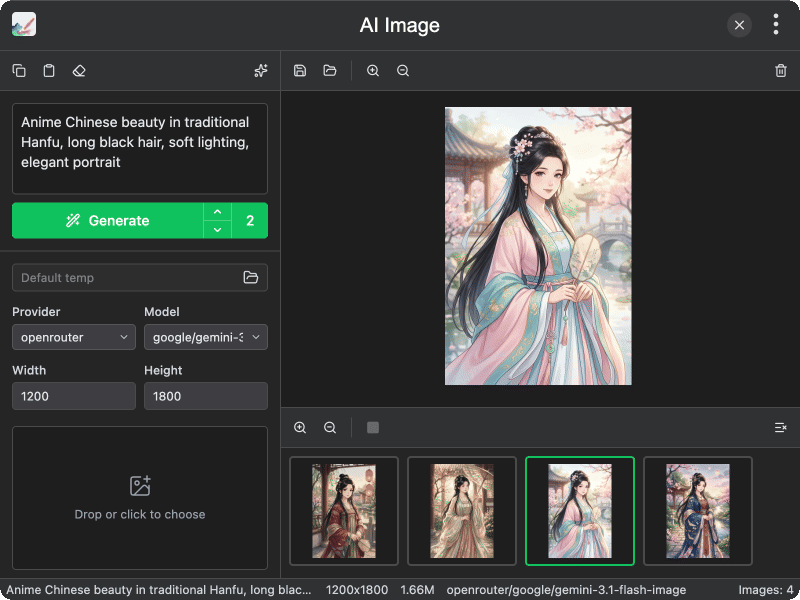Select the thumbnail with the red Hanfu
This screenshot has width=800, height=600.
(344, 511)
